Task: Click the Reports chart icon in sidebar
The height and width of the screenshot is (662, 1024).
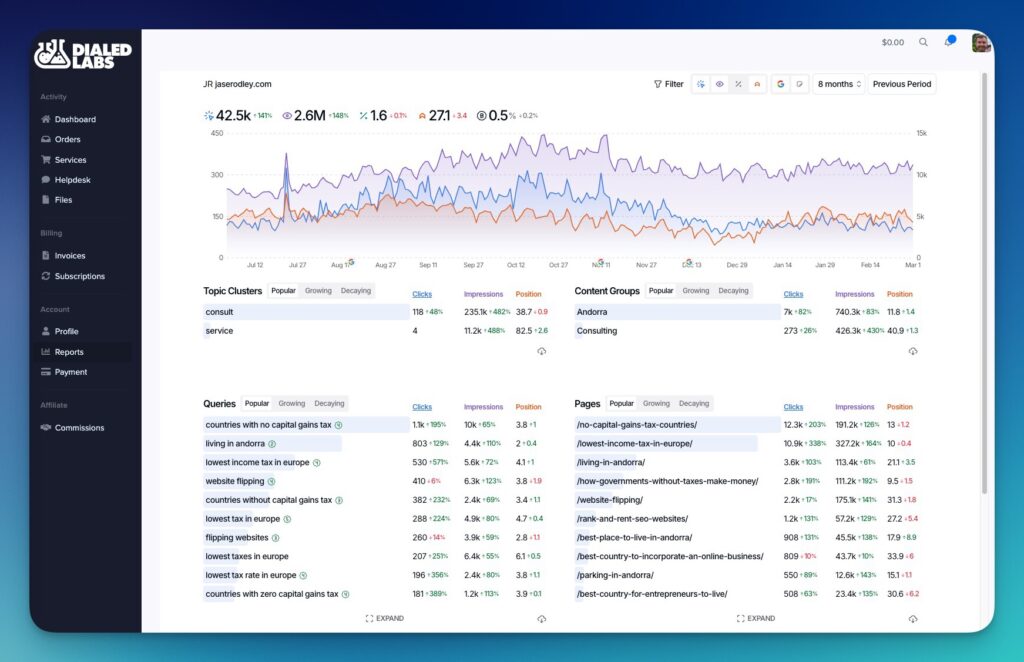Action: pos(46,352)
